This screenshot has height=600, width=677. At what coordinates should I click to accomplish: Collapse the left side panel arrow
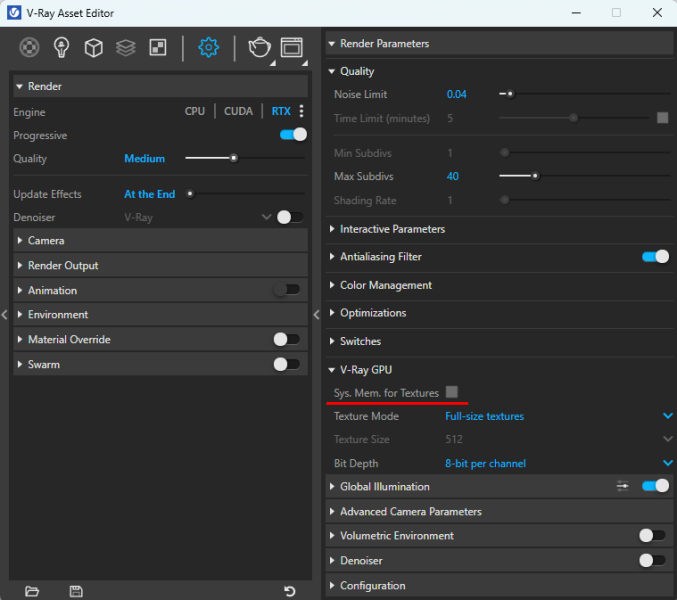(x=4, y=315)
